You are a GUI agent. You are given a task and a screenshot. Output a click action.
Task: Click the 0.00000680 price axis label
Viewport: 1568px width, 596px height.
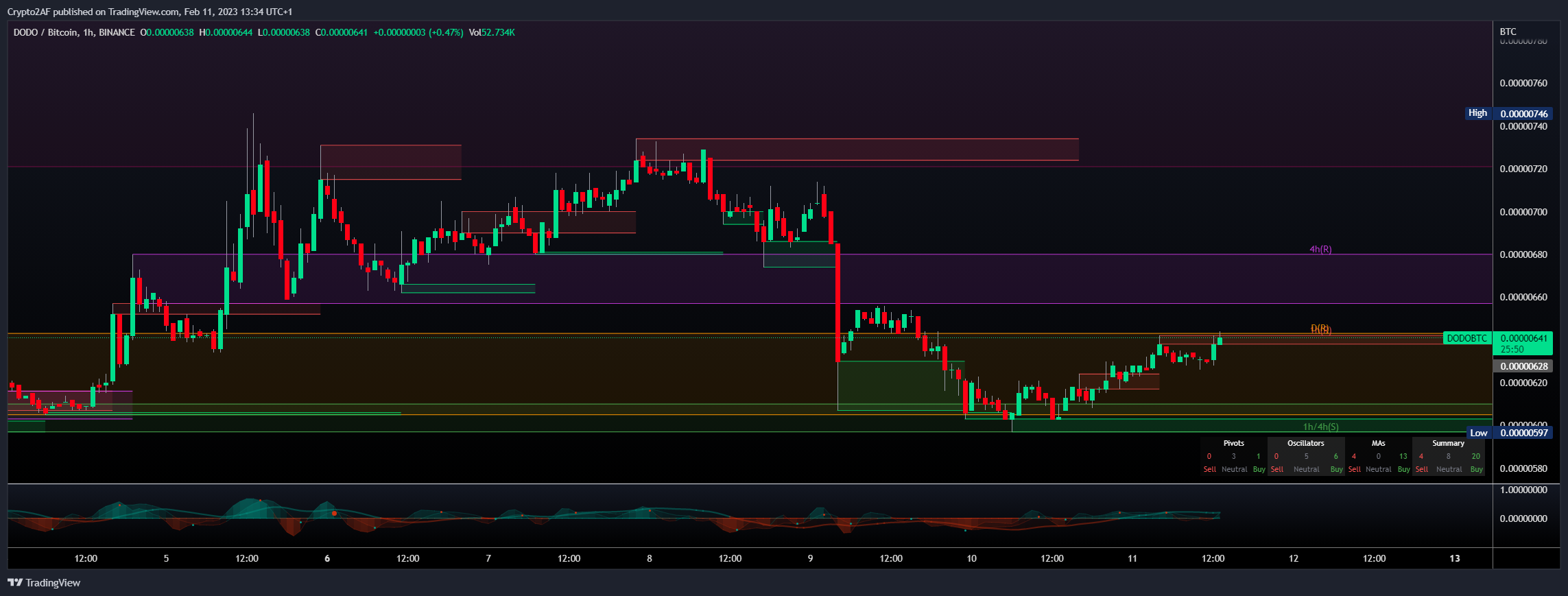point(1523,254)
